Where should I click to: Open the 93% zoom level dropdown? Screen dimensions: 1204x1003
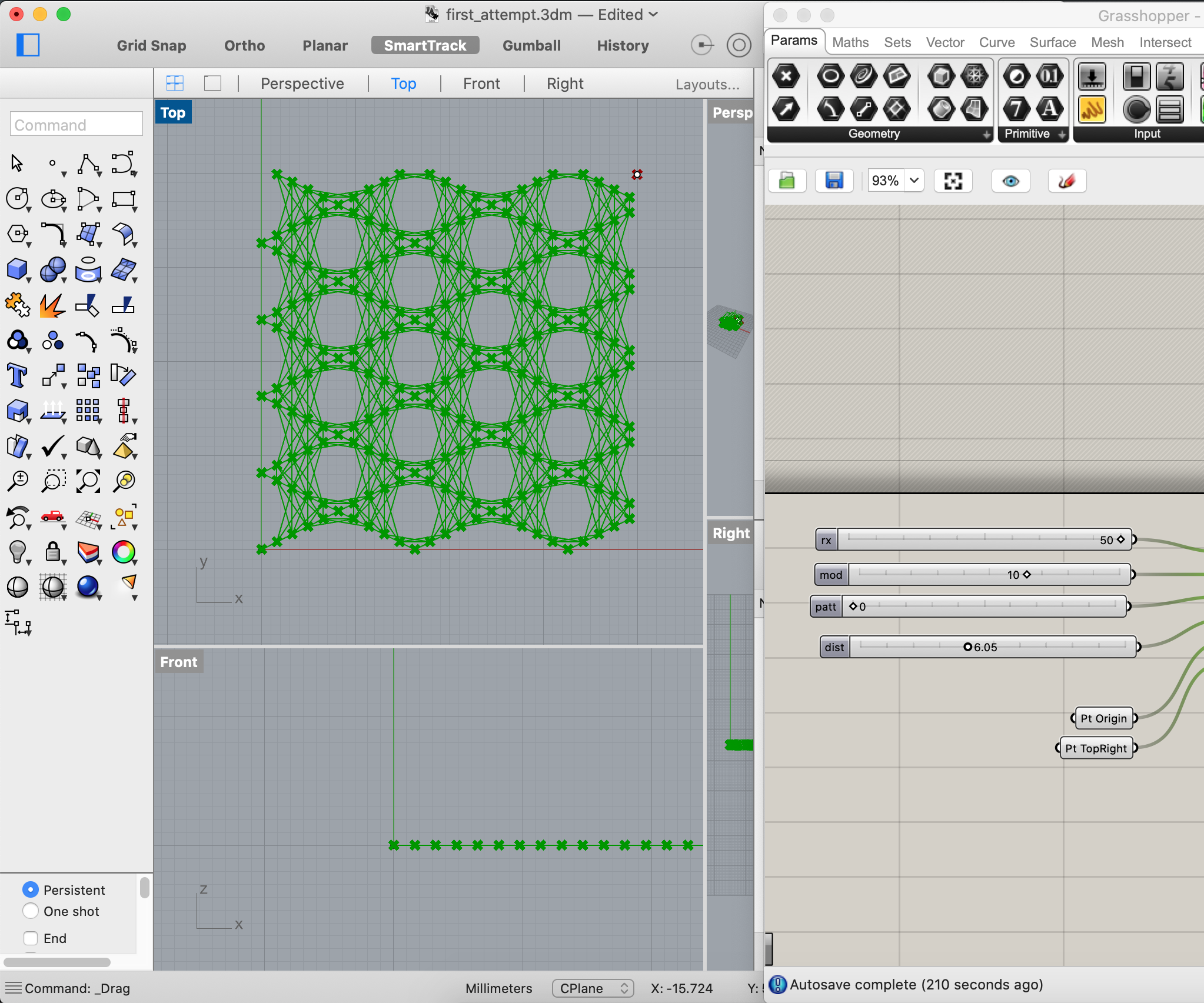914,181
